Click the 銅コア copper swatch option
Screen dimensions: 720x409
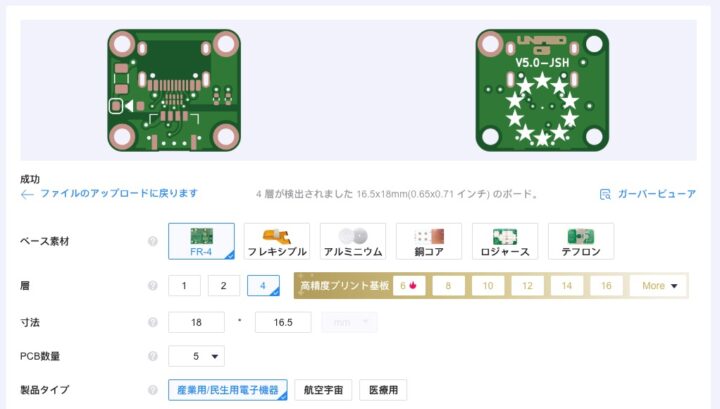(x=429, y=241)
